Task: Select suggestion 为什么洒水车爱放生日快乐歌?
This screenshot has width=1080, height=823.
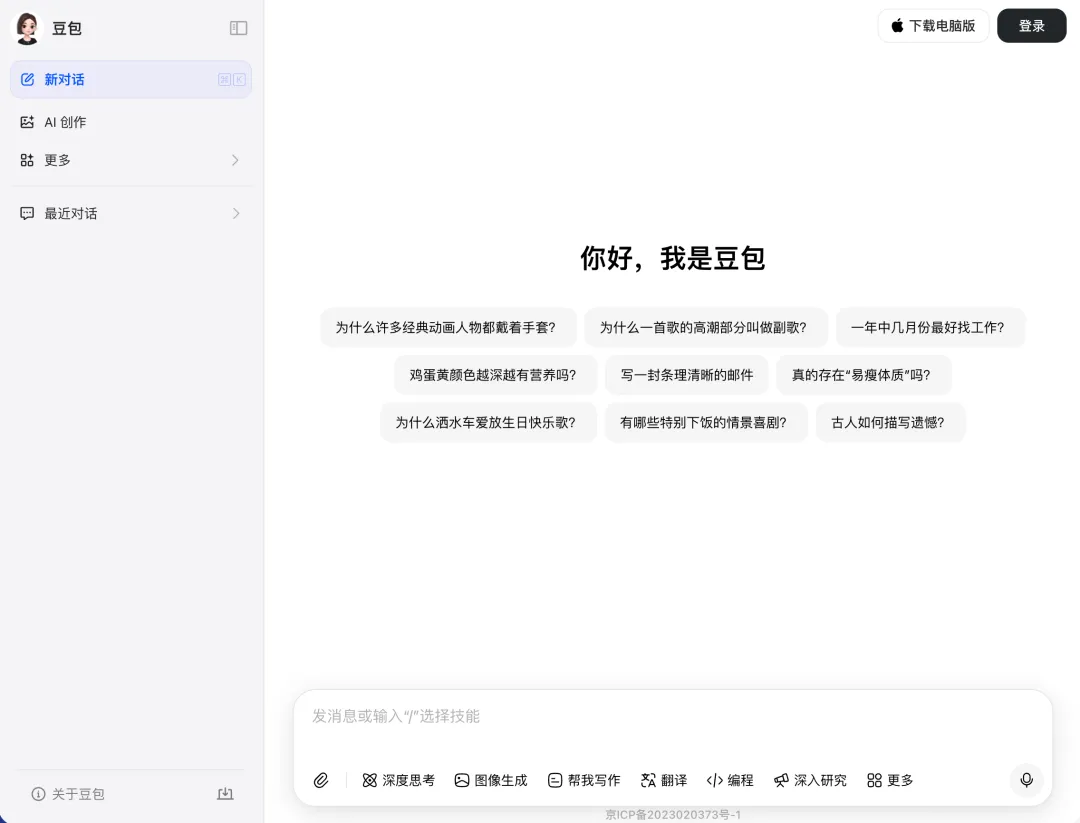Action: (488, 422)
